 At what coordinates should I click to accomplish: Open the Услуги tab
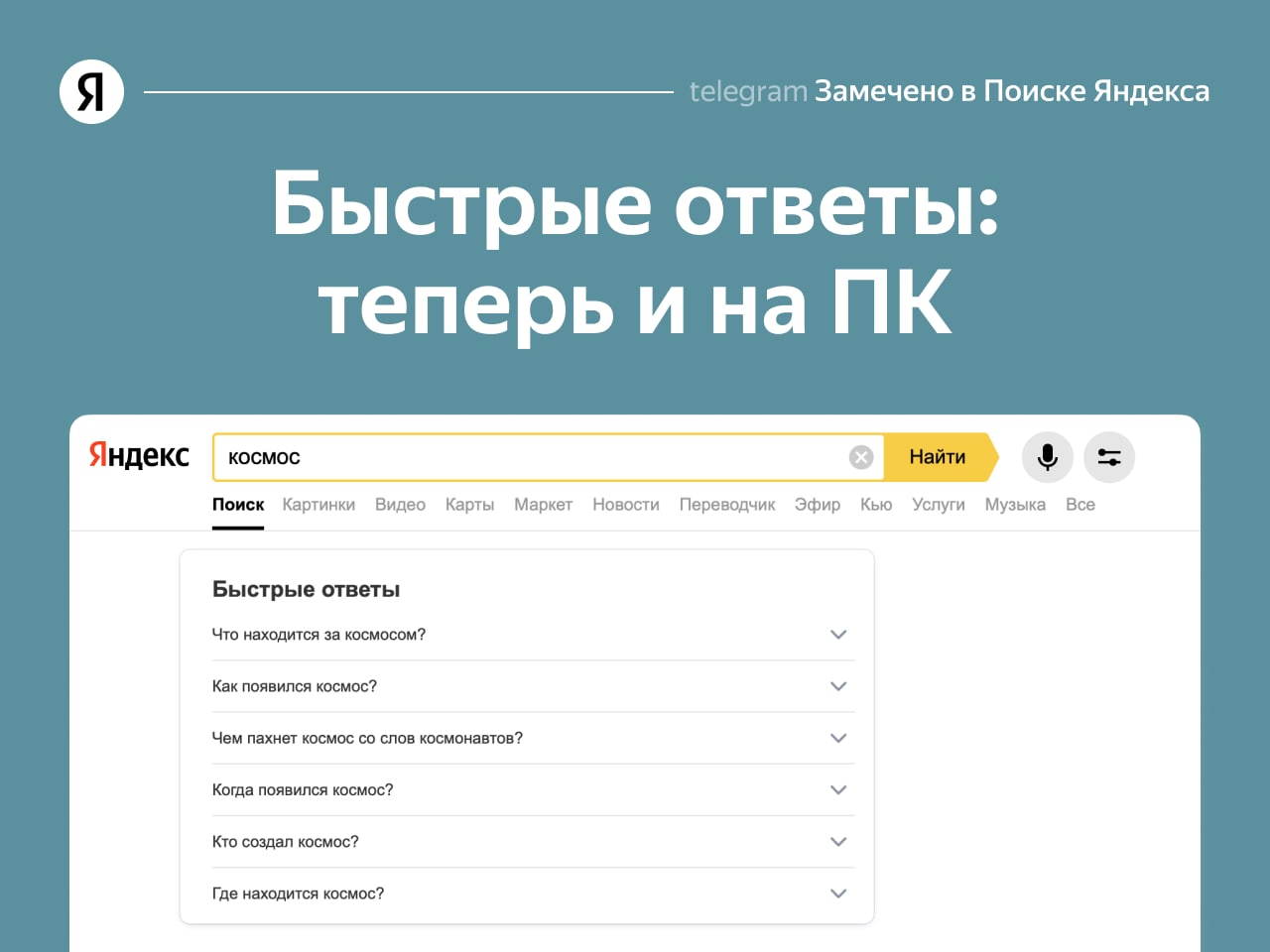(939, 505)
